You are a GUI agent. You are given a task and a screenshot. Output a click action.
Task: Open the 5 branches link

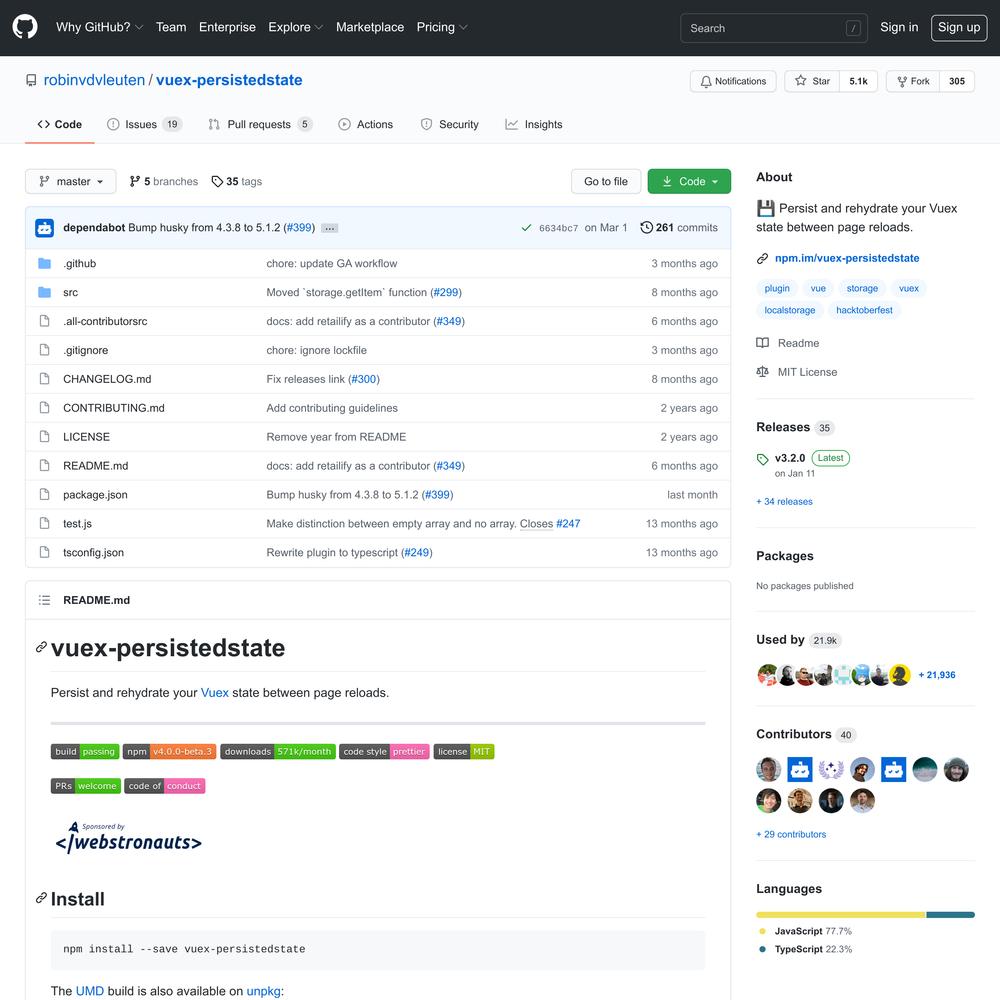click(x=163, y=181)
